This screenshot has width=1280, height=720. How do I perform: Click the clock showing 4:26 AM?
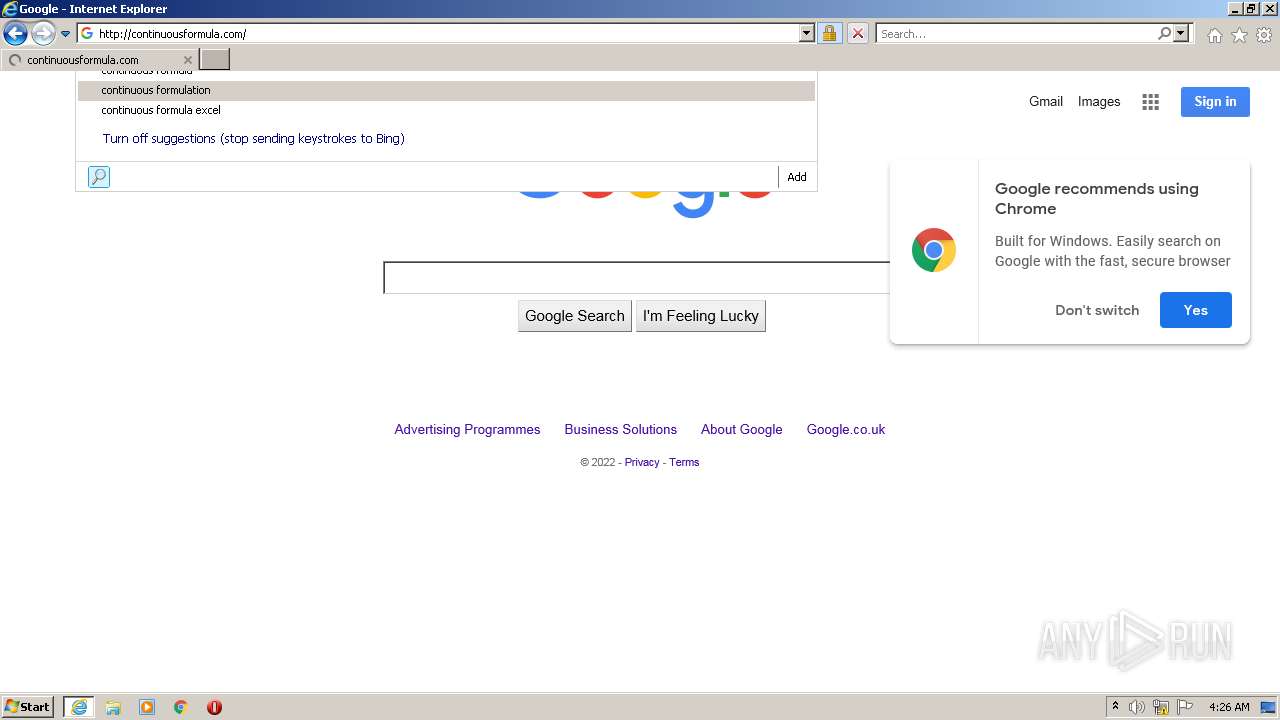pyautogui.click(x=1229, y=707)
